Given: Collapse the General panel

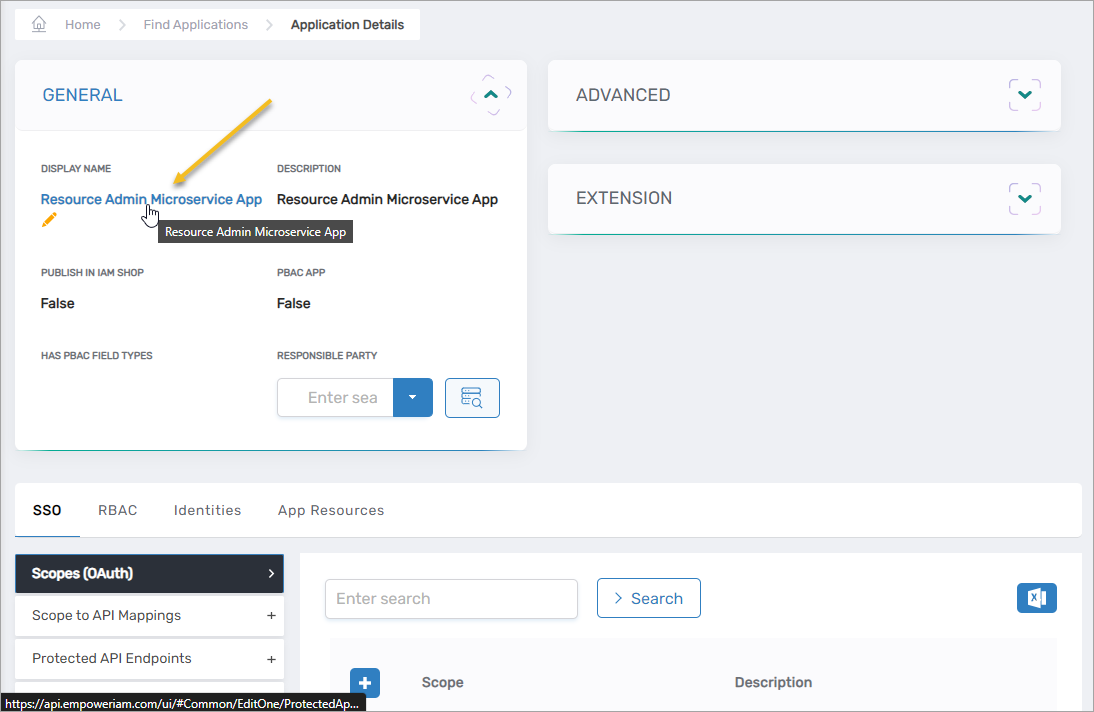Looking at the screenshot, I should [490, 95].
